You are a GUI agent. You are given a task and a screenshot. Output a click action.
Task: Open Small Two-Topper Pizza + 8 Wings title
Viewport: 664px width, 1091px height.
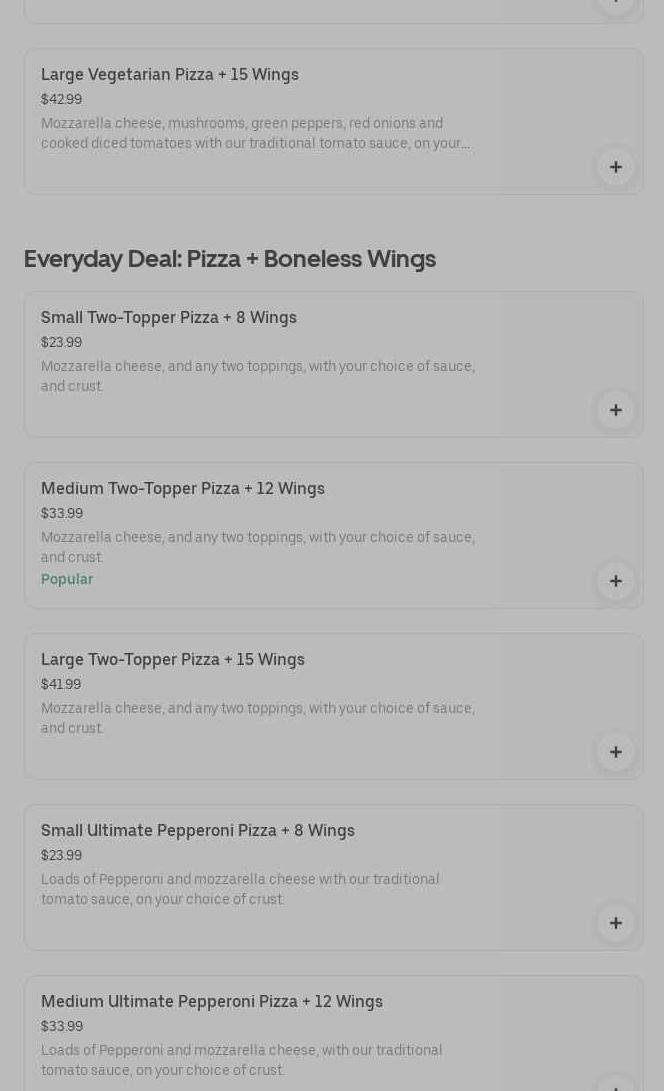(169, 318)
